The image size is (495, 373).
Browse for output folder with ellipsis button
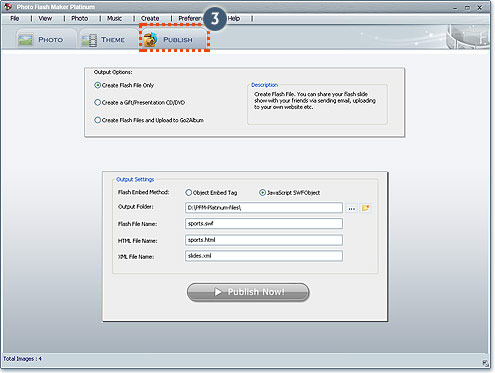click(352, 208)
